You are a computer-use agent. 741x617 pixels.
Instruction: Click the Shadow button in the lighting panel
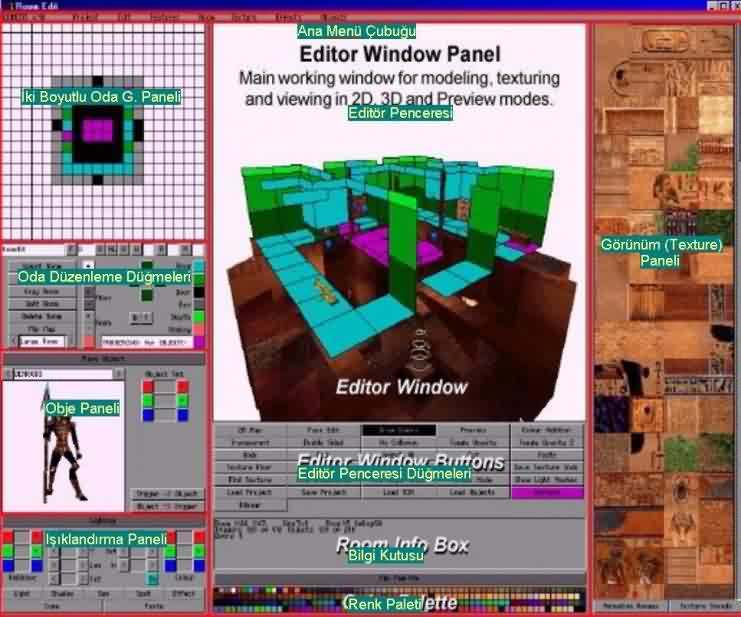[62, 593]
